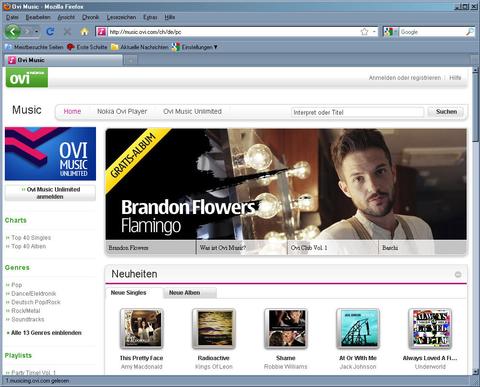Open the address bar URL dropdown arrow
Image resolution: width=480 pixels, height=387 pixels.
[x=374, y=32]
